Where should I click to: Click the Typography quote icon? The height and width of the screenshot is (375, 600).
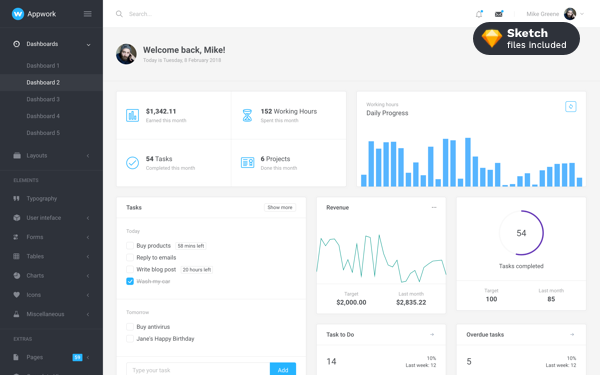[x=16, y=199]
